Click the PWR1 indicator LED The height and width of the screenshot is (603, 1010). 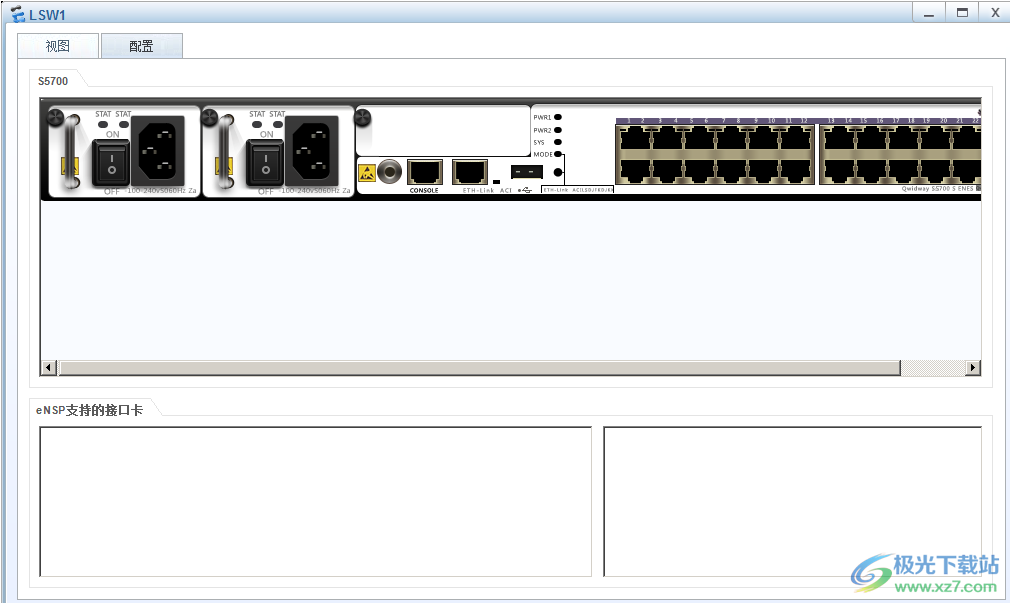pyautogui.click(x=558, y=117)
